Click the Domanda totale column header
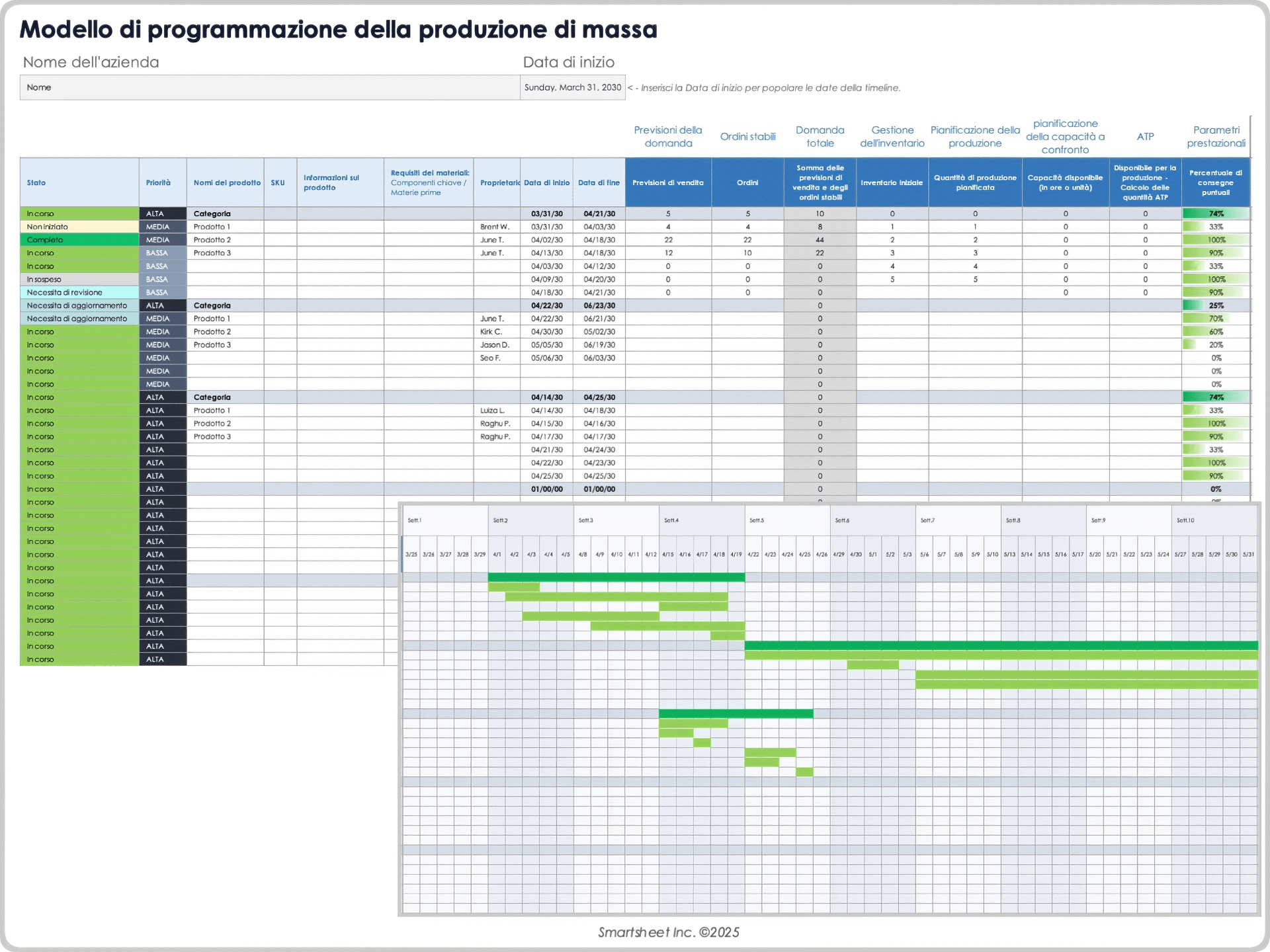This screenshot has height=952, width=1270. [x=820, y=136]
